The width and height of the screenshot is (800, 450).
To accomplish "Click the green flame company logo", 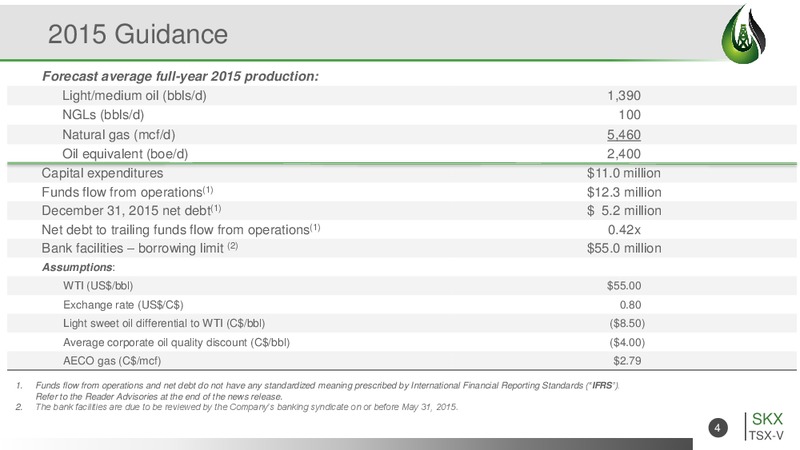I will pyautogui.click(x=743, y=34).
